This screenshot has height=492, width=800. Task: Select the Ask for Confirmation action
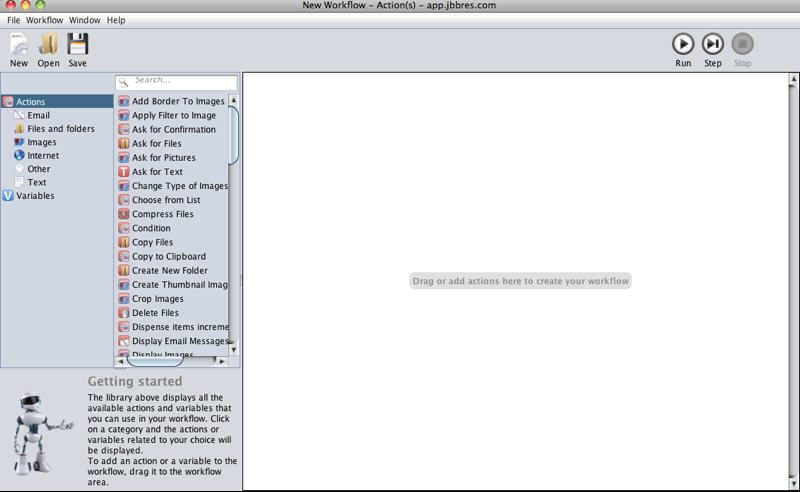172,130
